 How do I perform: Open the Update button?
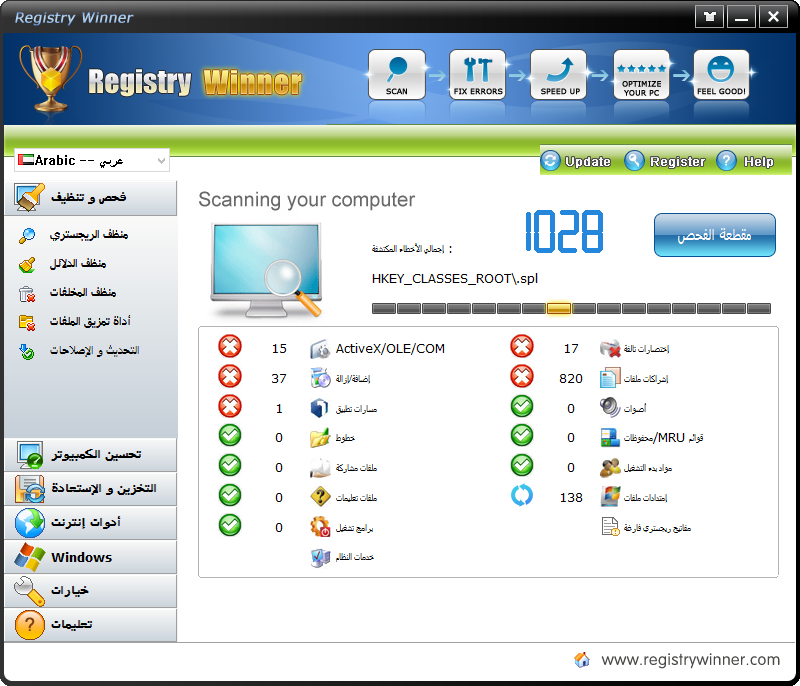point(576,161)
